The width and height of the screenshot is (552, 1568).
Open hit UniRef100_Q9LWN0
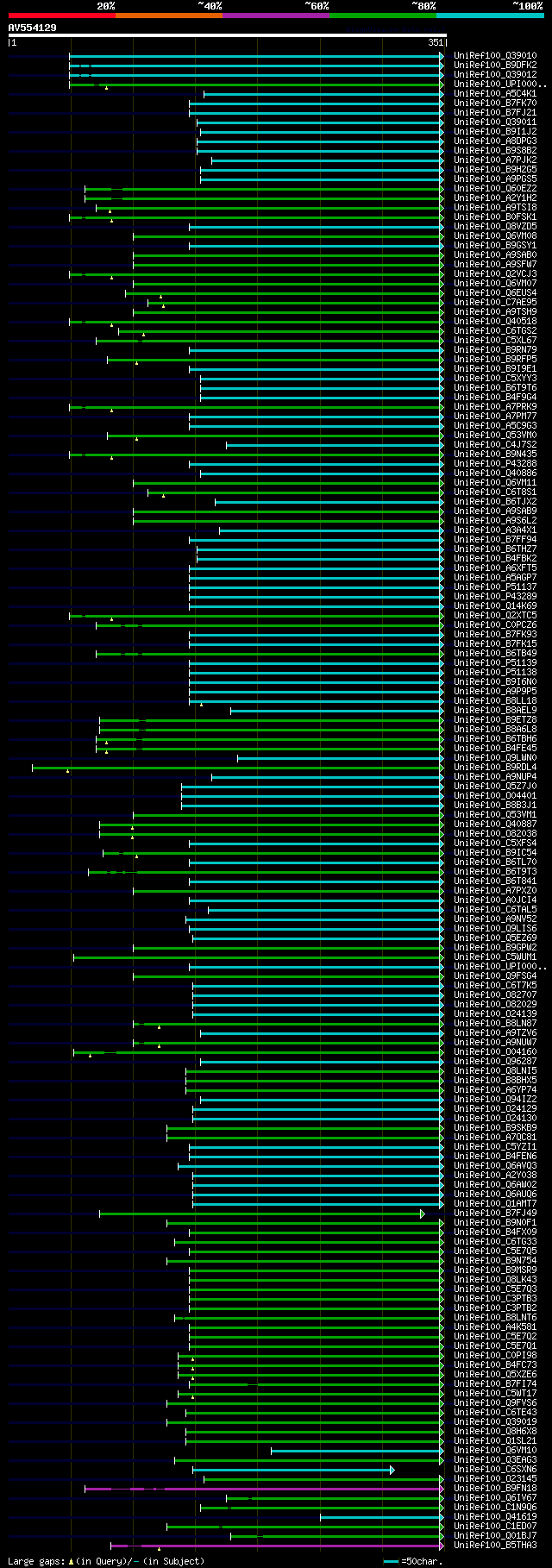(495, 758)
